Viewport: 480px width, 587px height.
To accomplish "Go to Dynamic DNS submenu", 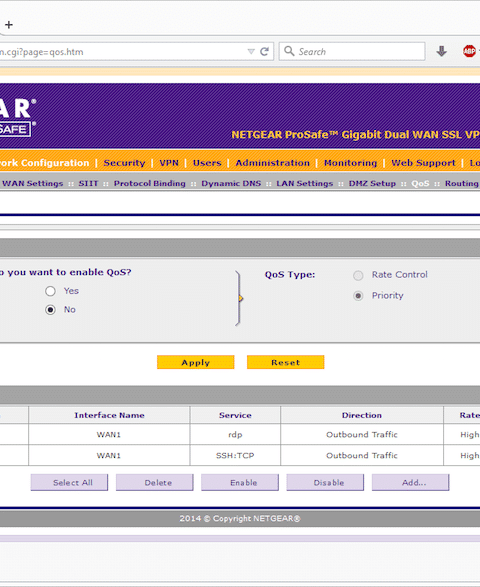I will click(231, 183).
